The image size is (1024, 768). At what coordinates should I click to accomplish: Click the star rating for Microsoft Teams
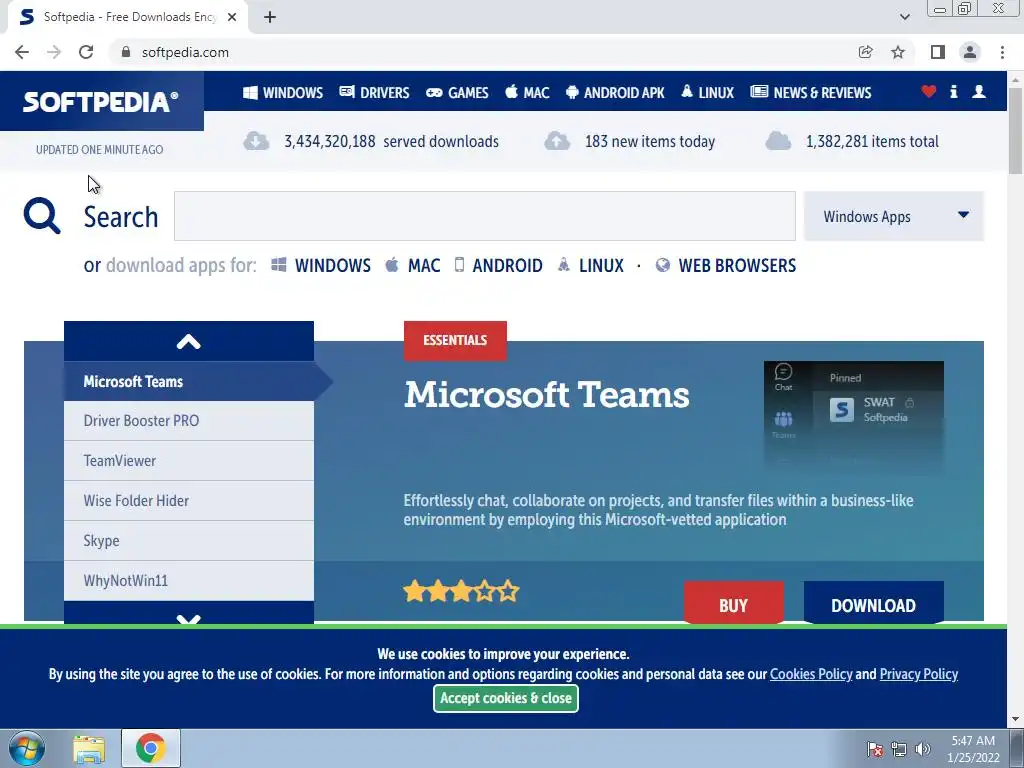461,592
